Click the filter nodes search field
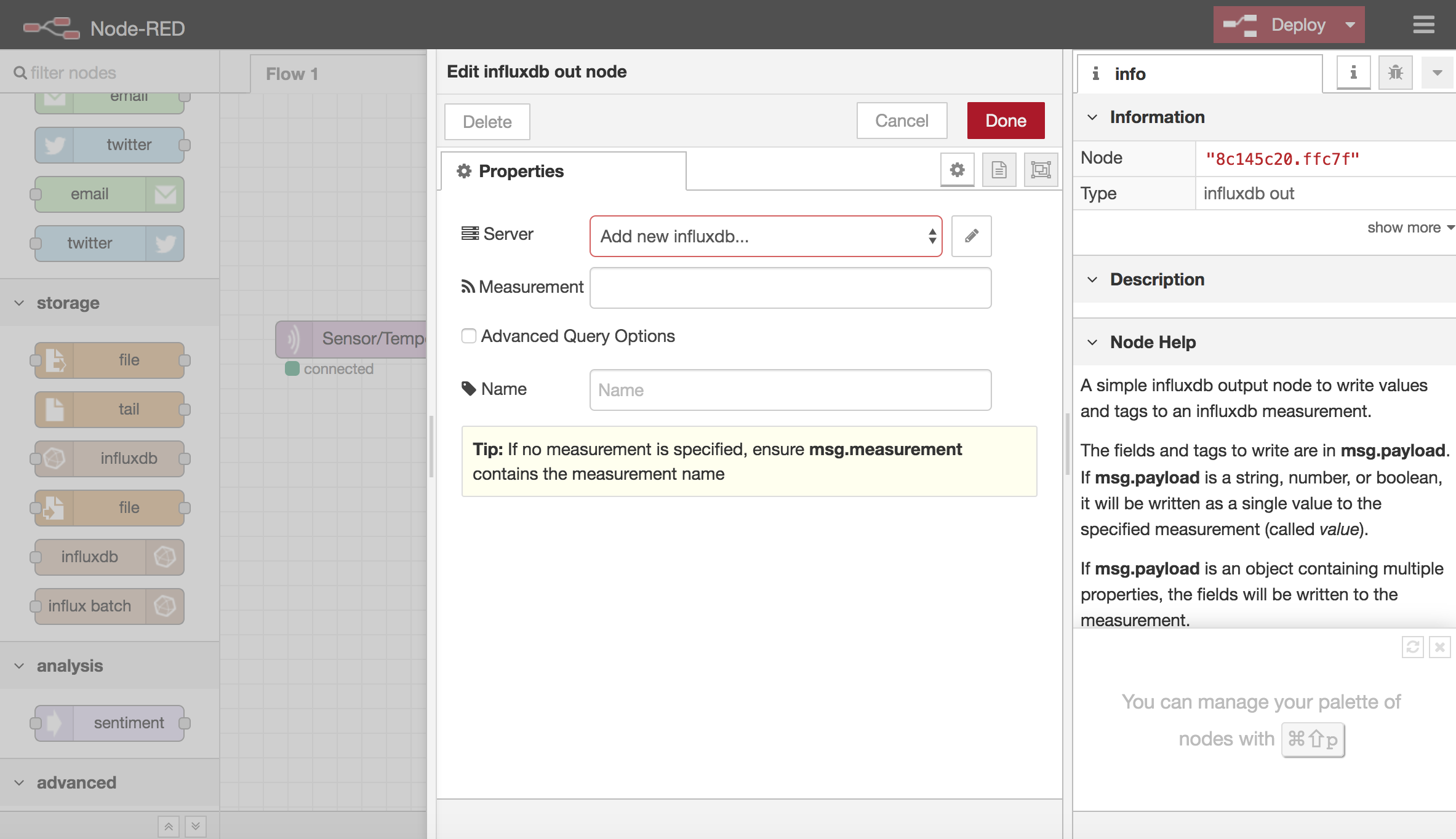1456x839 pixels. tap(110, 73)
